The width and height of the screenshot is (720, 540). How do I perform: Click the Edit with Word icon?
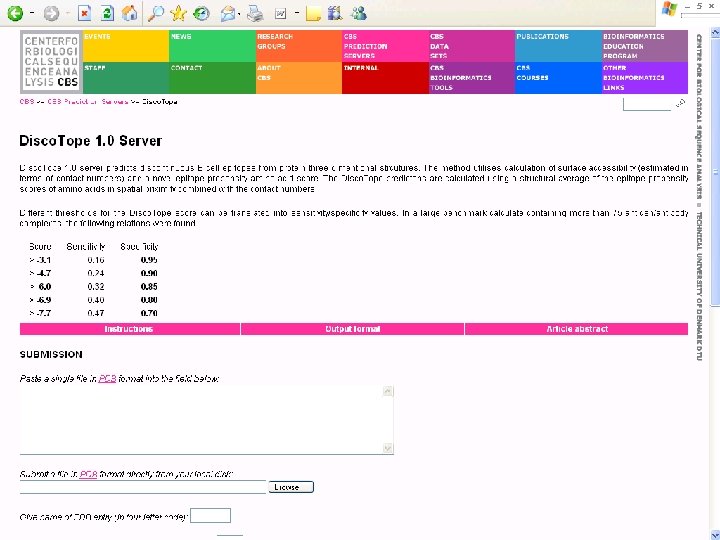point(280,14)
